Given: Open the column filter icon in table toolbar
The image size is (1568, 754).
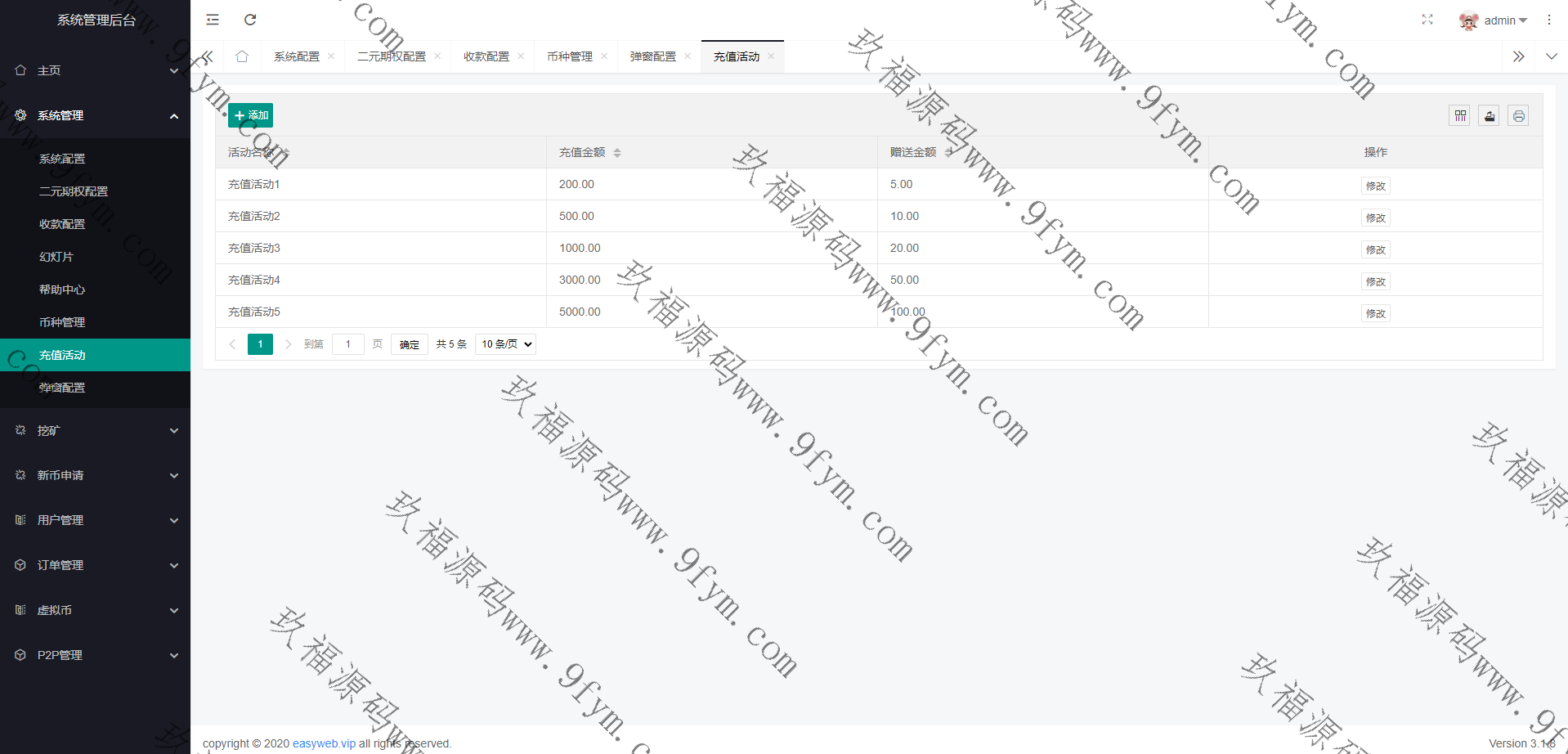Looking at the screenshot, I should [x=1459, y=116].
